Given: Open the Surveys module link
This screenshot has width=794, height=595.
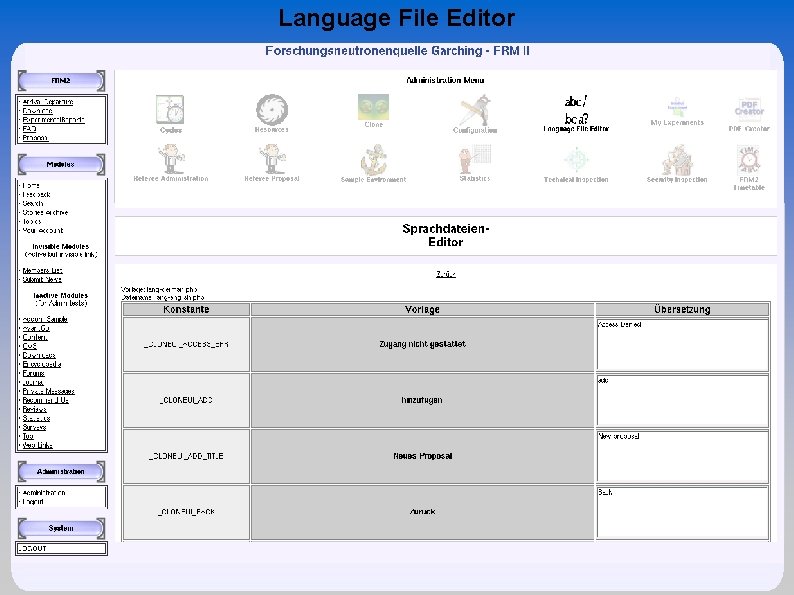Looking at the screenshot, I should pos(34,427).
